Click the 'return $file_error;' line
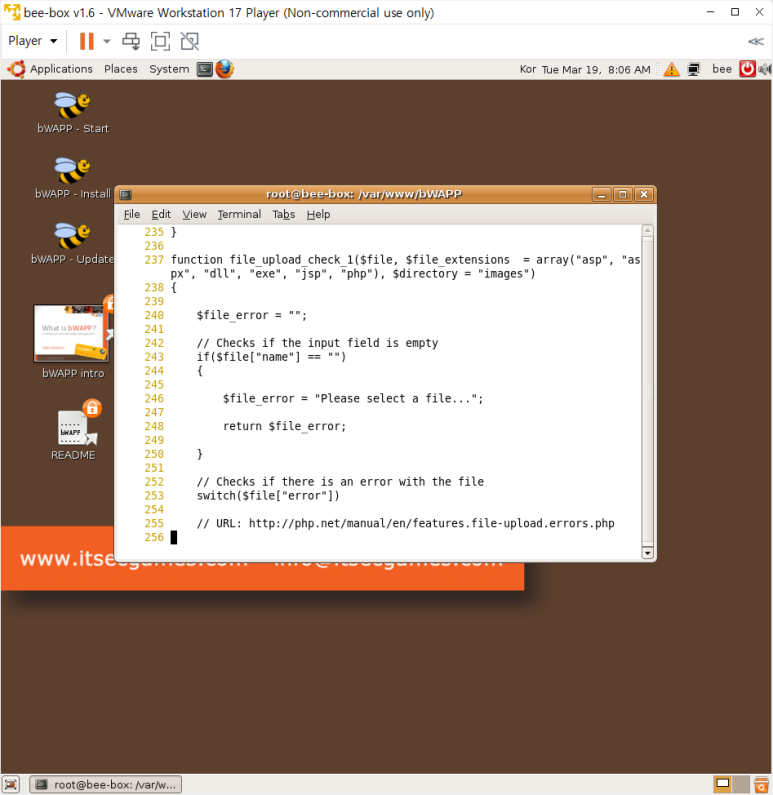Screen dimensions: 773x795 pyautogui.click(x=284, y=426)
